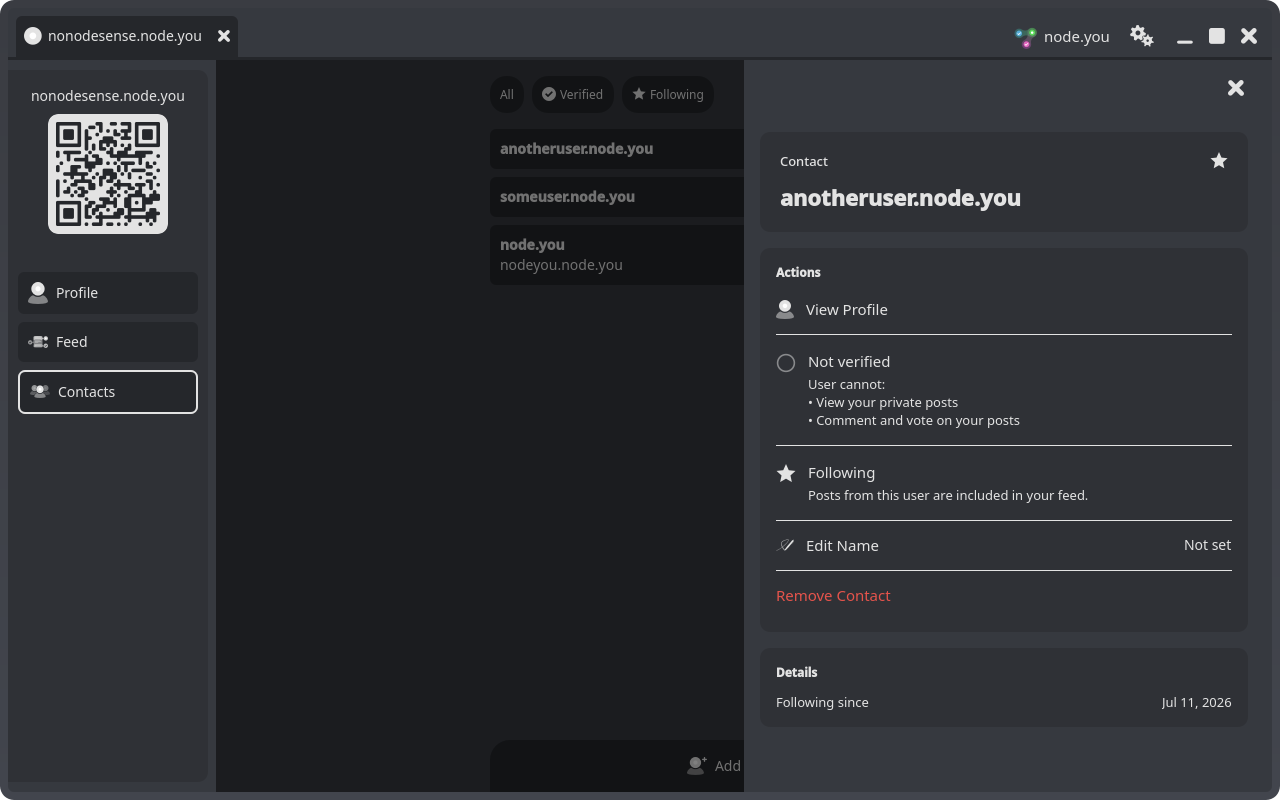
Task: Toggle the Following star
Action: pyautogui.click(x=786, y=473)
